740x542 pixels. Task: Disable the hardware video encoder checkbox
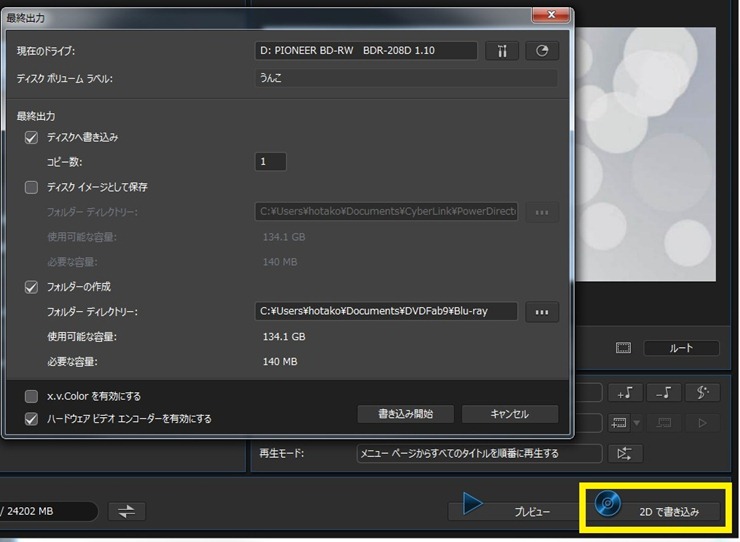pos(31,419)
